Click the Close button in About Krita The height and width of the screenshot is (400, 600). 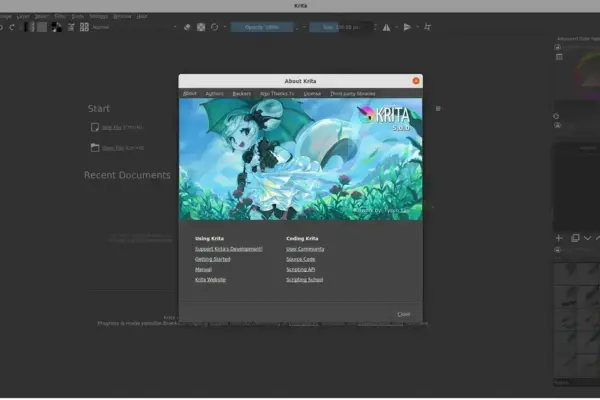pyautogui.click(x=404, y=314)
